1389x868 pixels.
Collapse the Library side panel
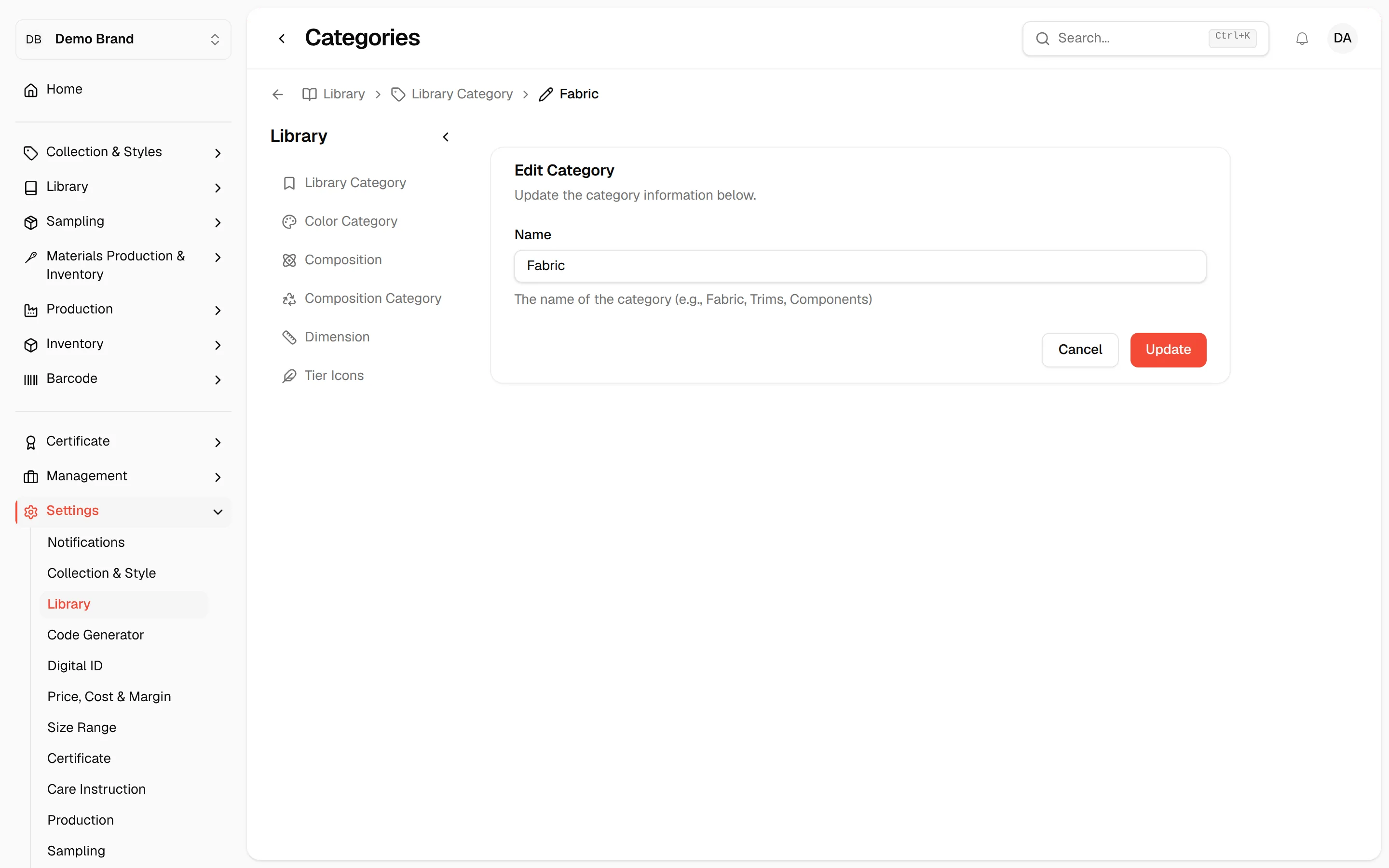coord(446,136)
